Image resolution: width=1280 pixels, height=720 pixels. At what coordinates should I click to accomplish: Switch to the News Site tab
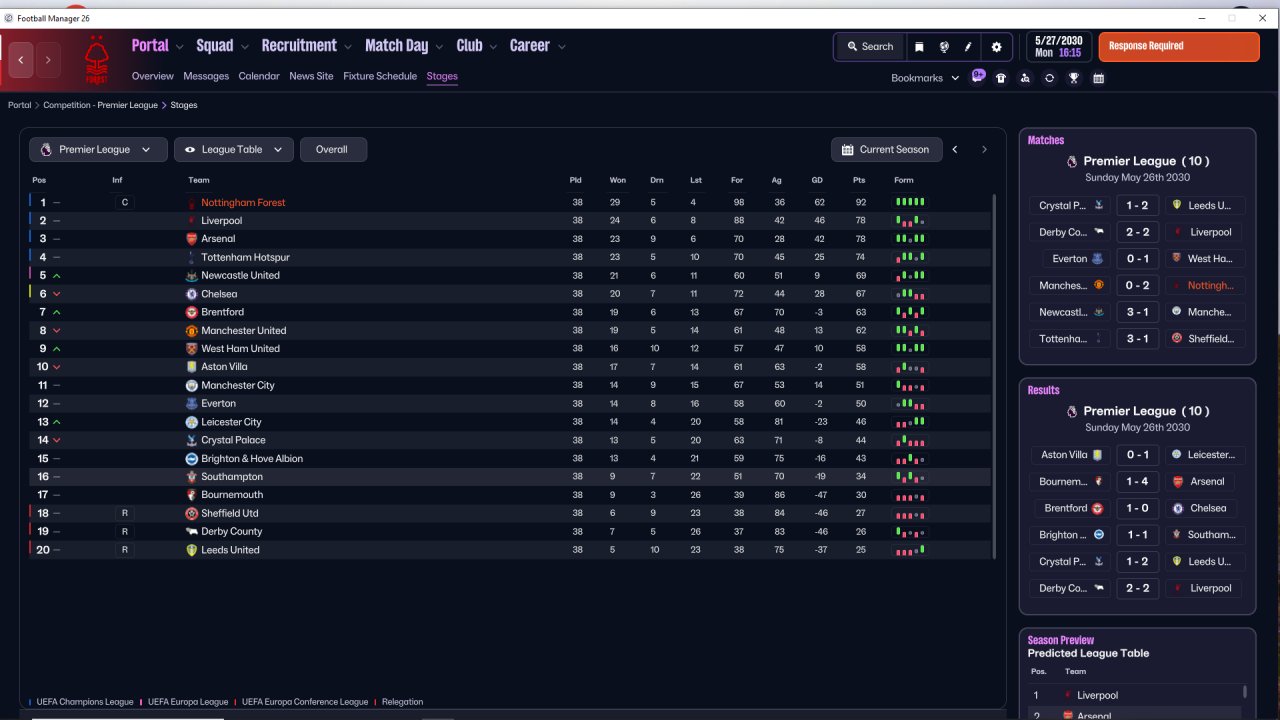pyautogui.click(x=311, y=76)
